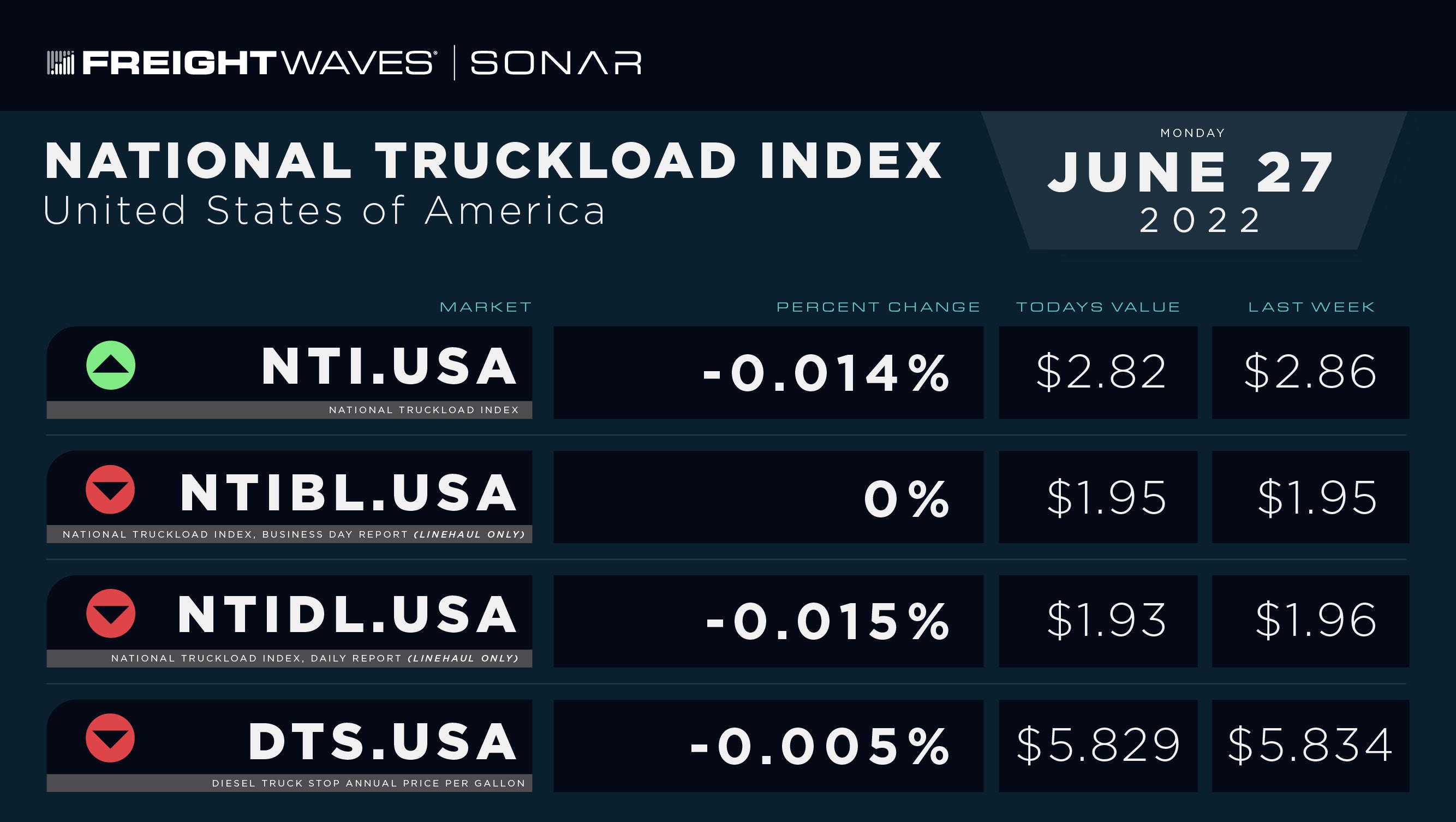Click the red down arrow beside NTIBL.USA
This screenshot has width=1456, height=822.
tap(110, 490)
